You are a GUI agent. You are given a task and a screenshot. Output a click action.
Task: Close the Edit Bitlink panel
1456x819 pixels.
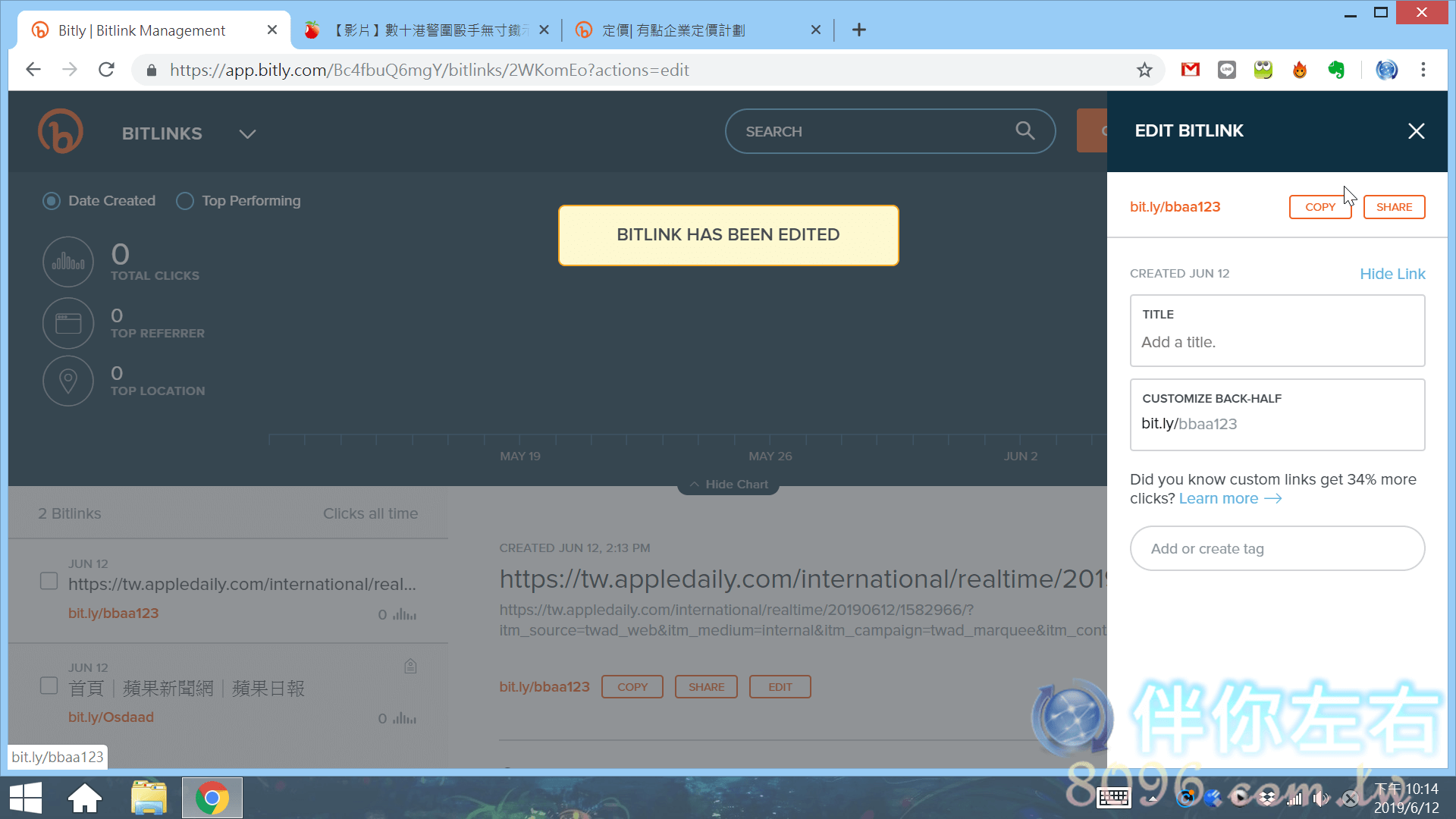[x=1416, y=131]
